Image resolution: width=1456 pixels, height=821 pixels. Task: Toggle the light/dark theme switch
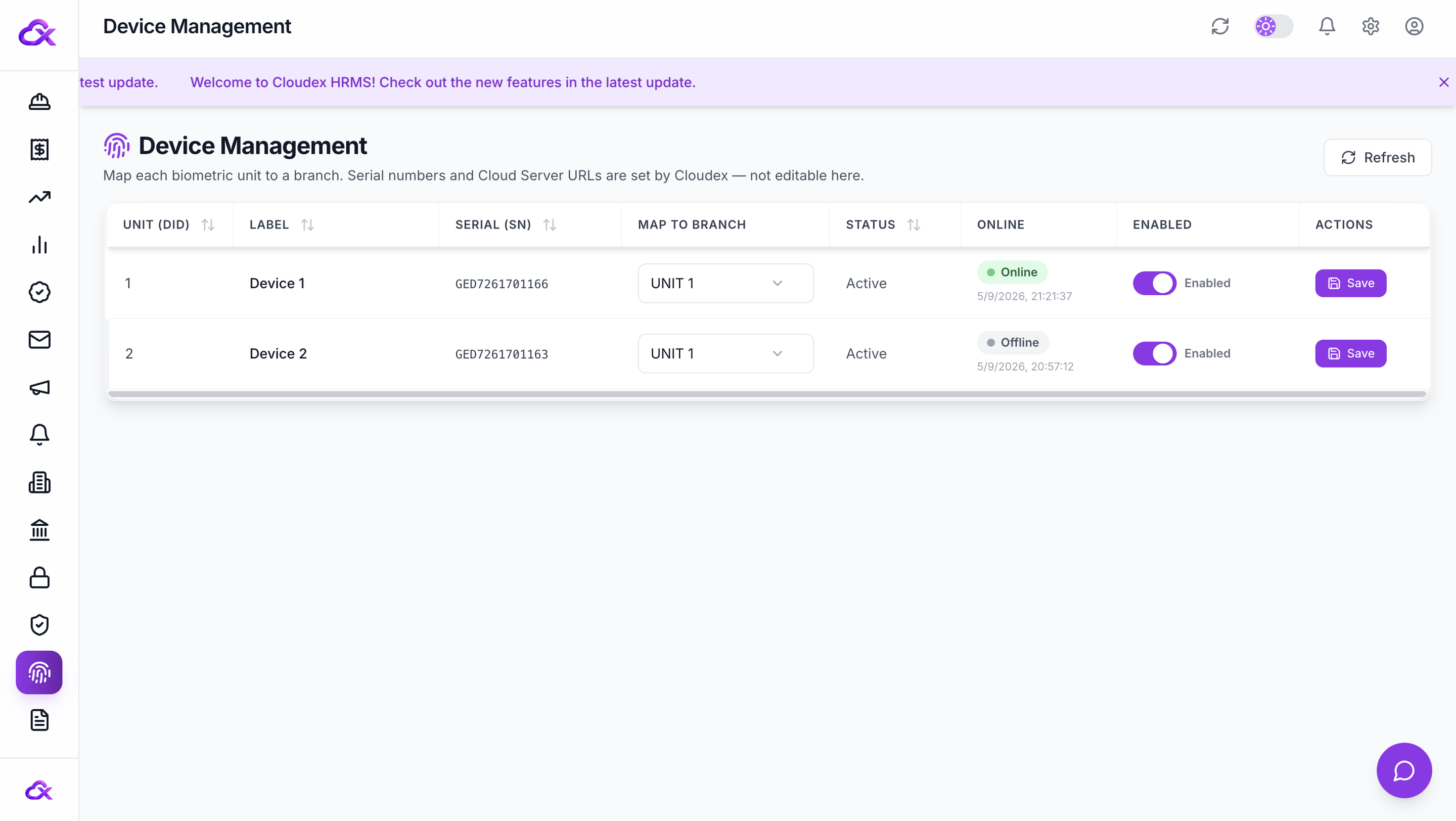point(1273,27)
